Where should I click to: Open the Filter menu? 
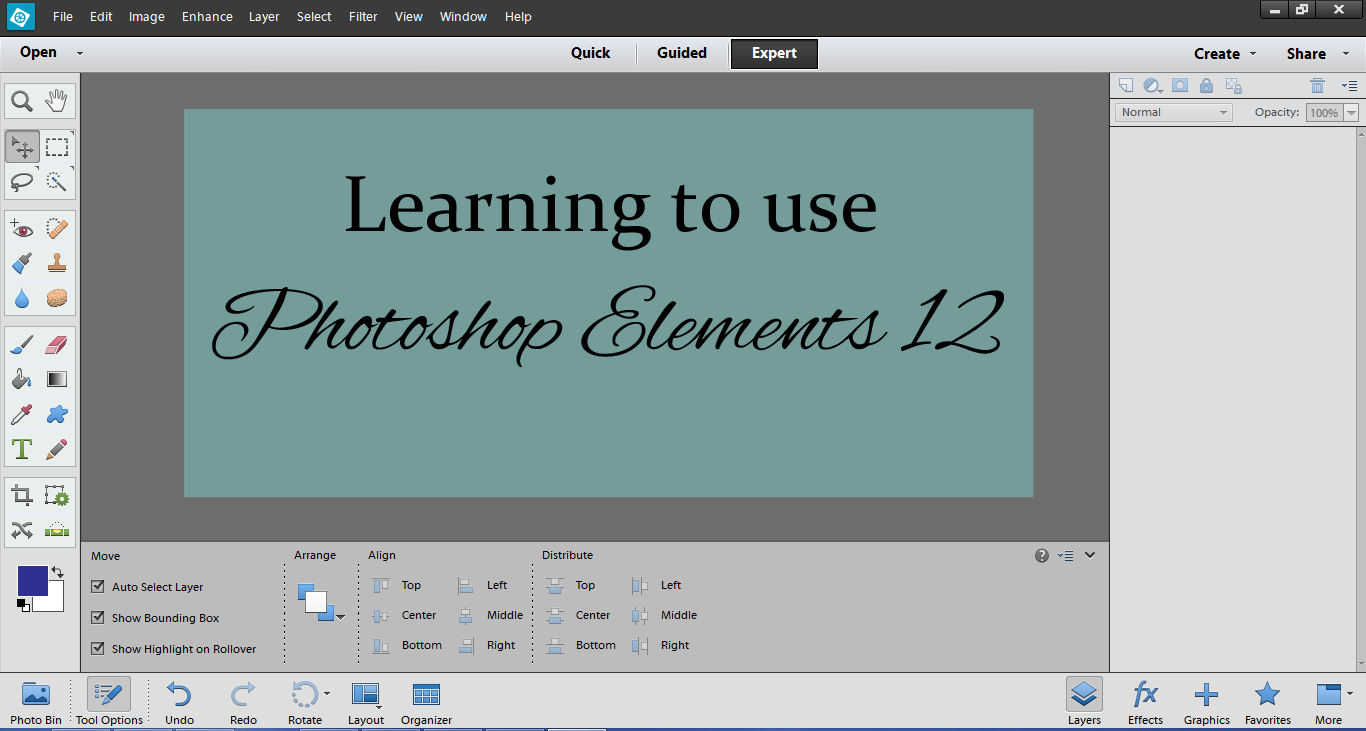click(x=363, y=17)
